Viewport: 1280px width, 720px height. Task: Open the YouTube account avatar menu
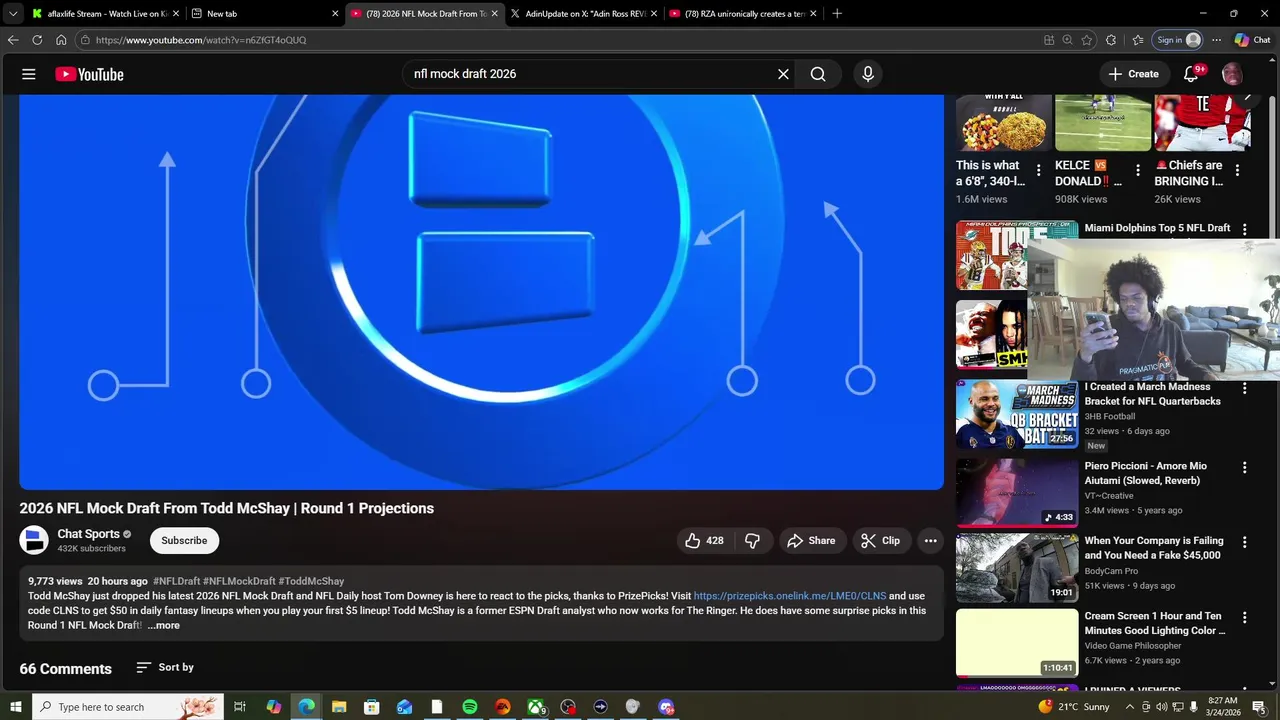click(x=1232, y=74)
